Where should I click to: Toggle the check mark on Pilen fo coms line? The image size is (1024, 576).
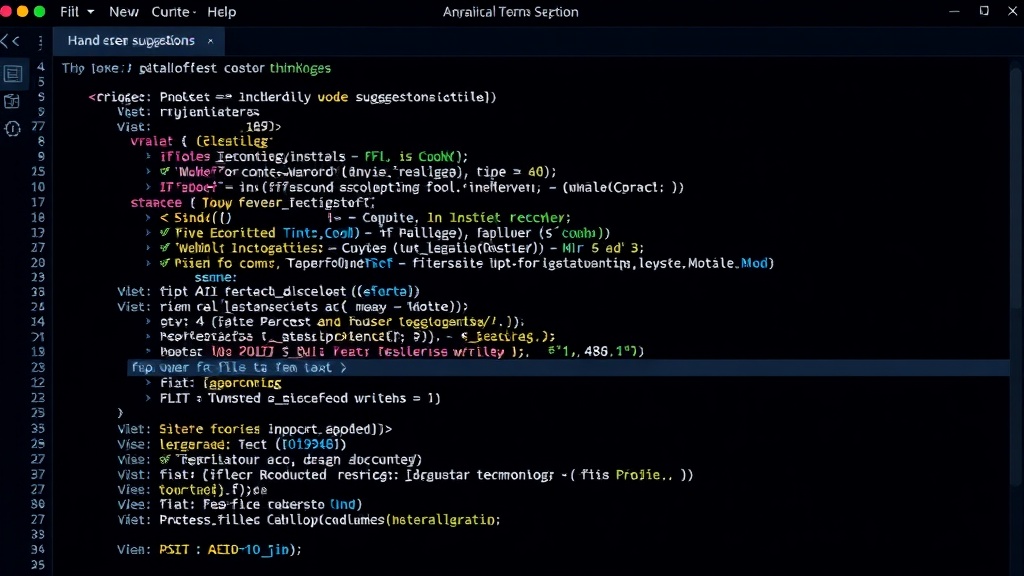click(165, 263)
